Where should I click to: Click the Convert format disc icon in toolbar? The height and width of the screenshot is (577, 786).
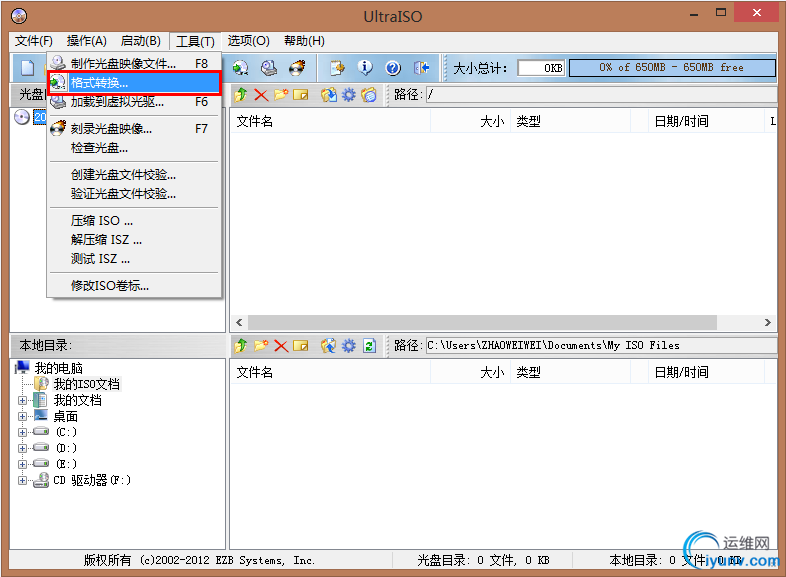pyautogui.click(x=241, y=68)
